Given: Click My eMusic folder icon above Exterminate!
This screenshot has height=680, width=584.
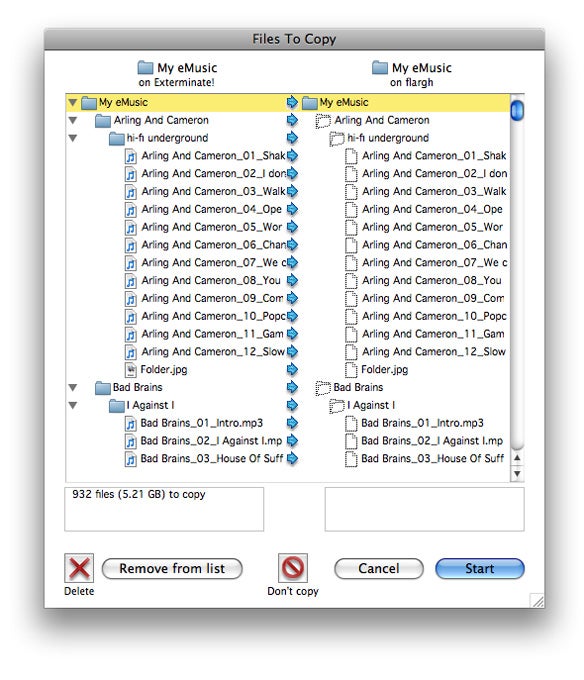Looking at the screenshot, I should point(145,68).
